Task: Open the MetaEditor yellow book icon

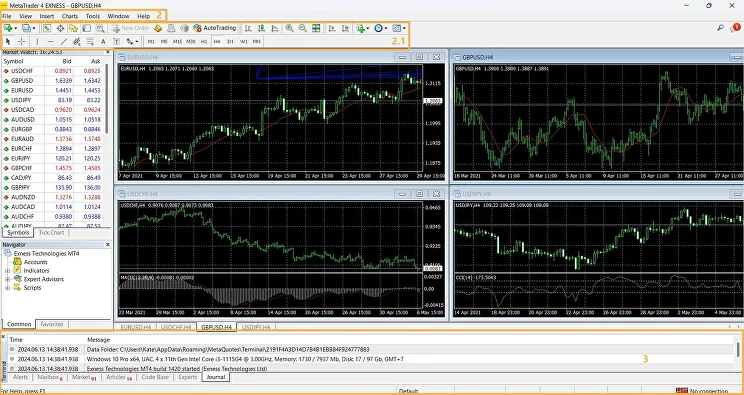Action: (x=158, y=28)
